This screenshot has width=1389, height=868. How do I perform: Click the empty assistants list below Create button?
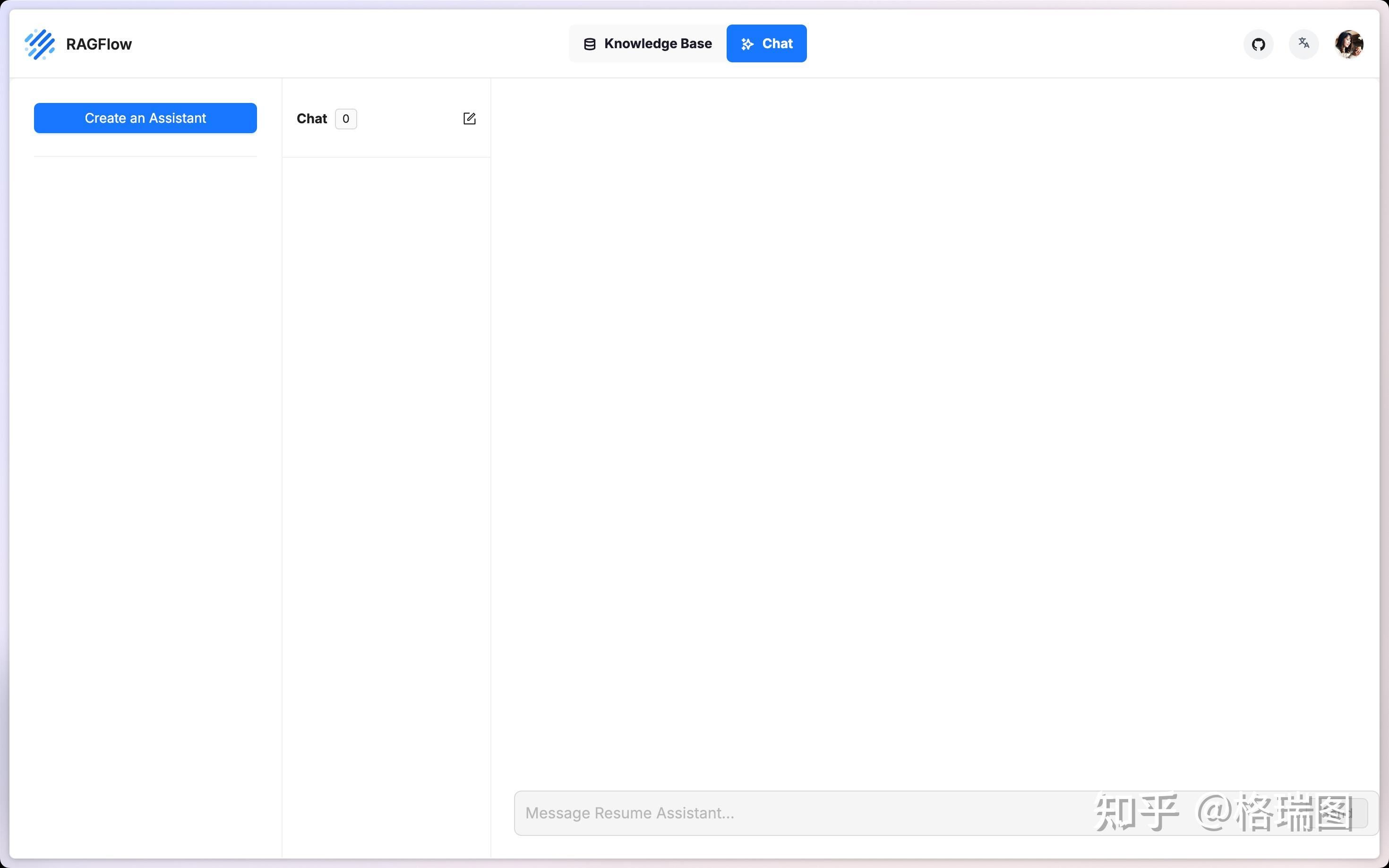(x=145, y=459)
